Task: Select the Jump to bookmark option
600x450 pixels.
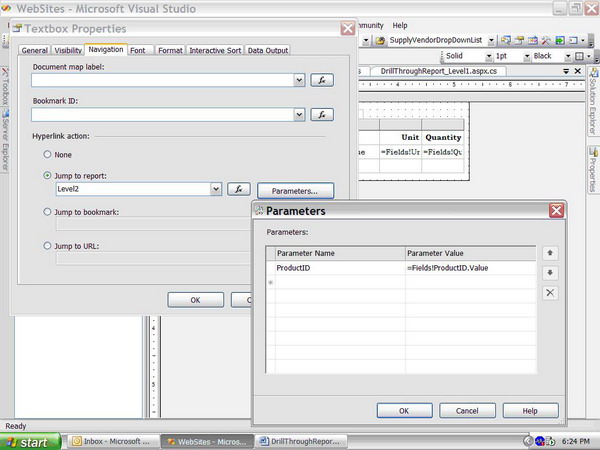Action: pos(47,211)
